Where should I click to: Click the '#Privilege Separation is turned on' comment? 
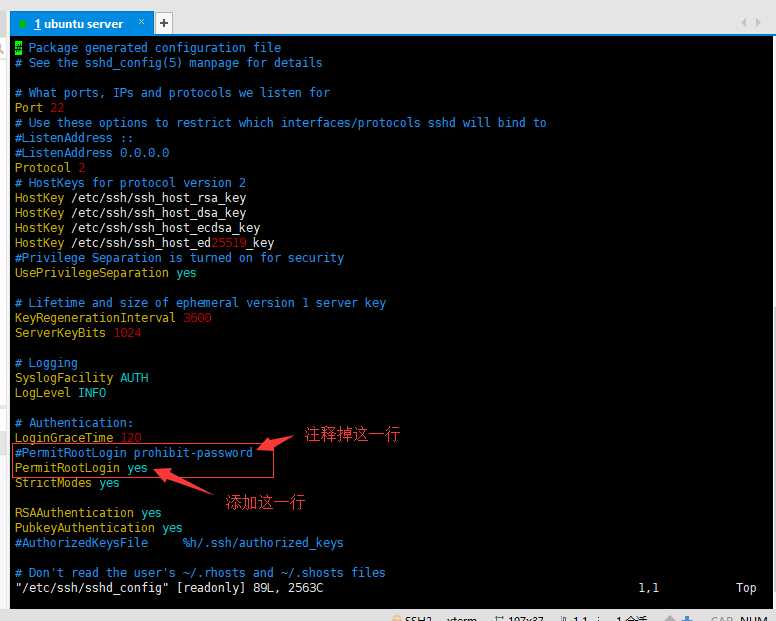tap(179, 258)
